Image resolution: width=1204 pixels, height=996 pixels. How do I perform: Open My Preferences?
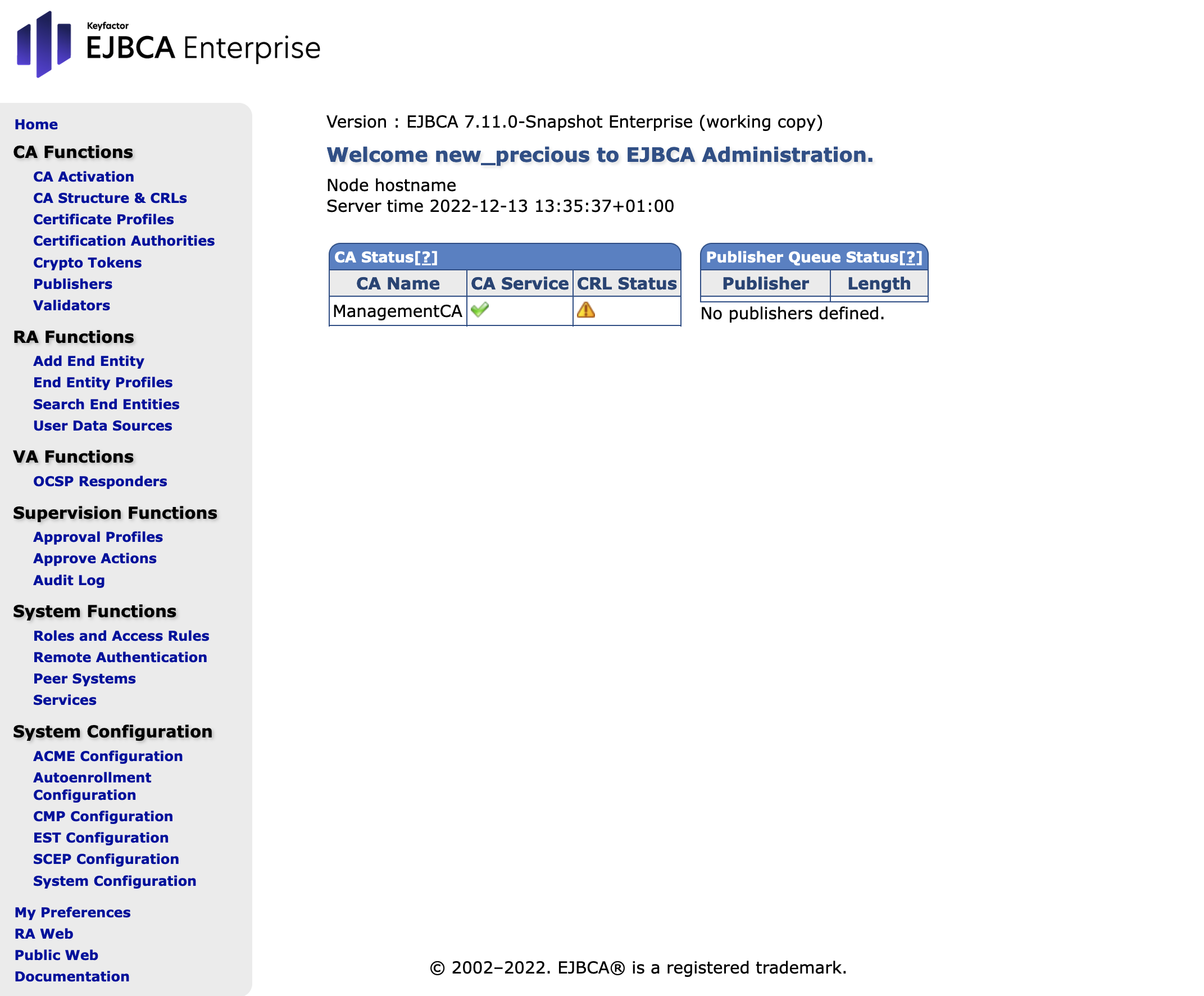tap(73, 912)
